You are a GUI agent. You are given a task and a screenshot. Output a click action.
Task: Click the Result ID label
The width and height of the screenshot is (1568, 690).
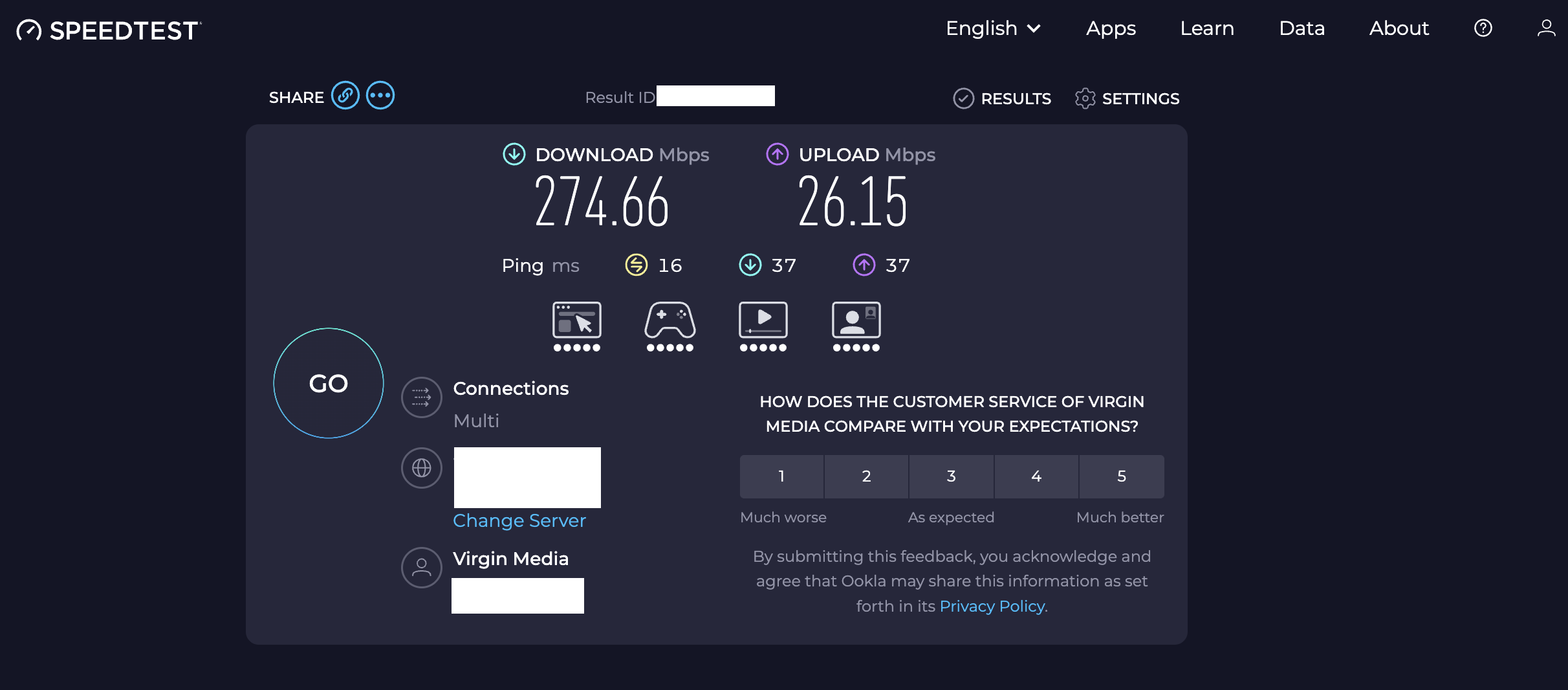[620, 97]
